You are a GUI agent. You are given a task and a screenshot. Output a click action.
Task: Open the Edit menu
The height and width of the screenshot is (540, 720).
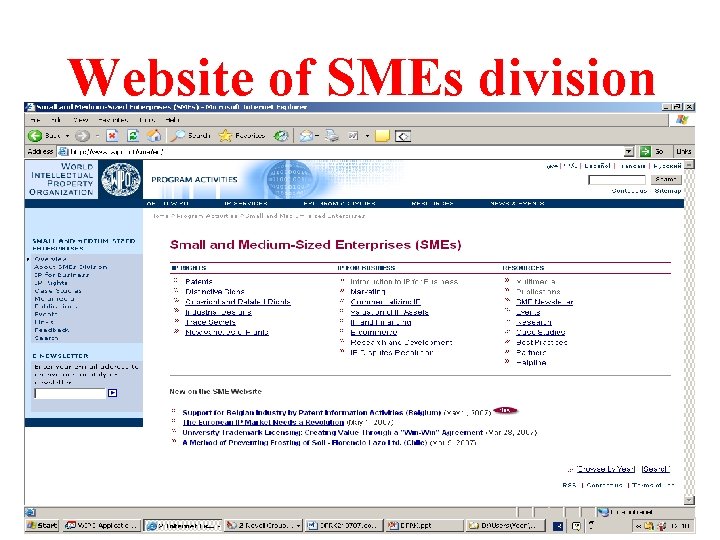coord(56,120)
